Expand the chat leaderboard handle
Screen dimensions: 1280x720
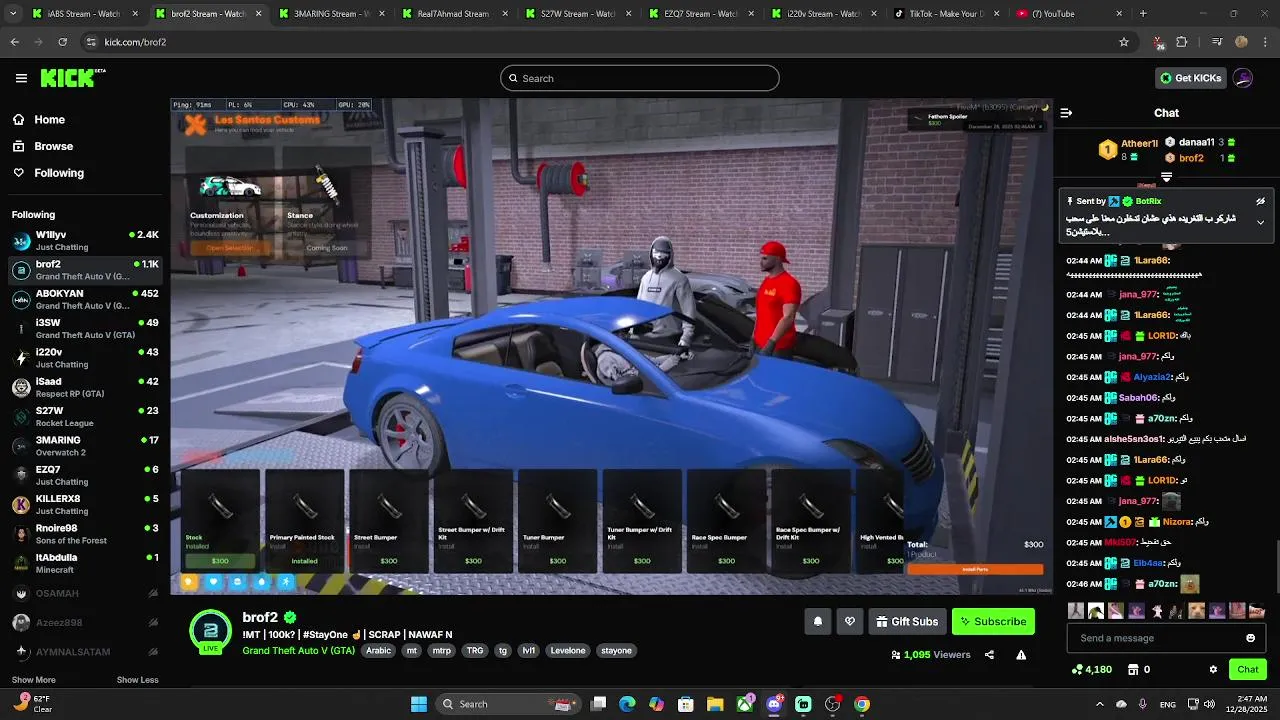[1166, 177]
